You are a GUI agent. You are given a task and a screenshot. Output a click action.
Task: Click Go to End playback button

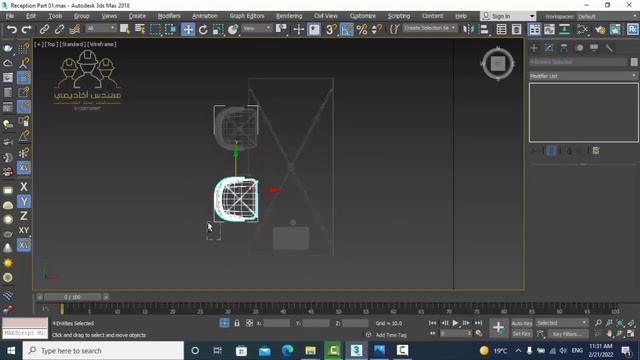(x=478, y=323)
